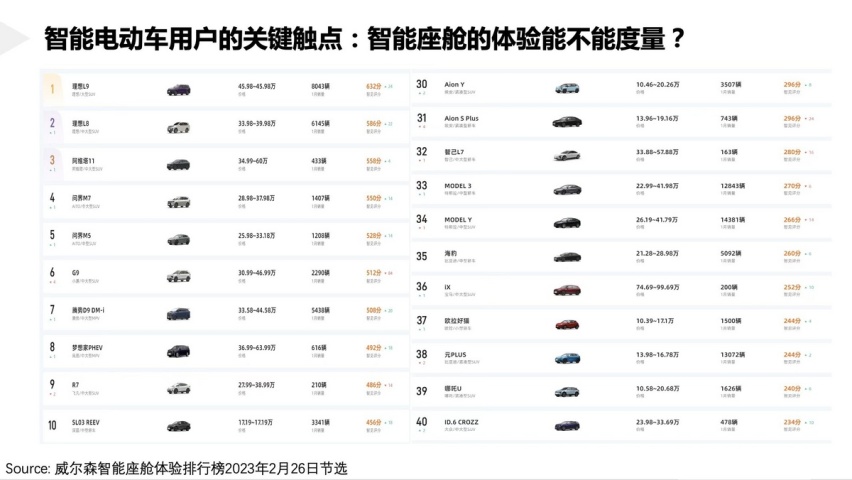Image resolution: width=852 pixels, height=480 pixels.
Task: Click the 260分 score for 海豹
Action: 792,253
